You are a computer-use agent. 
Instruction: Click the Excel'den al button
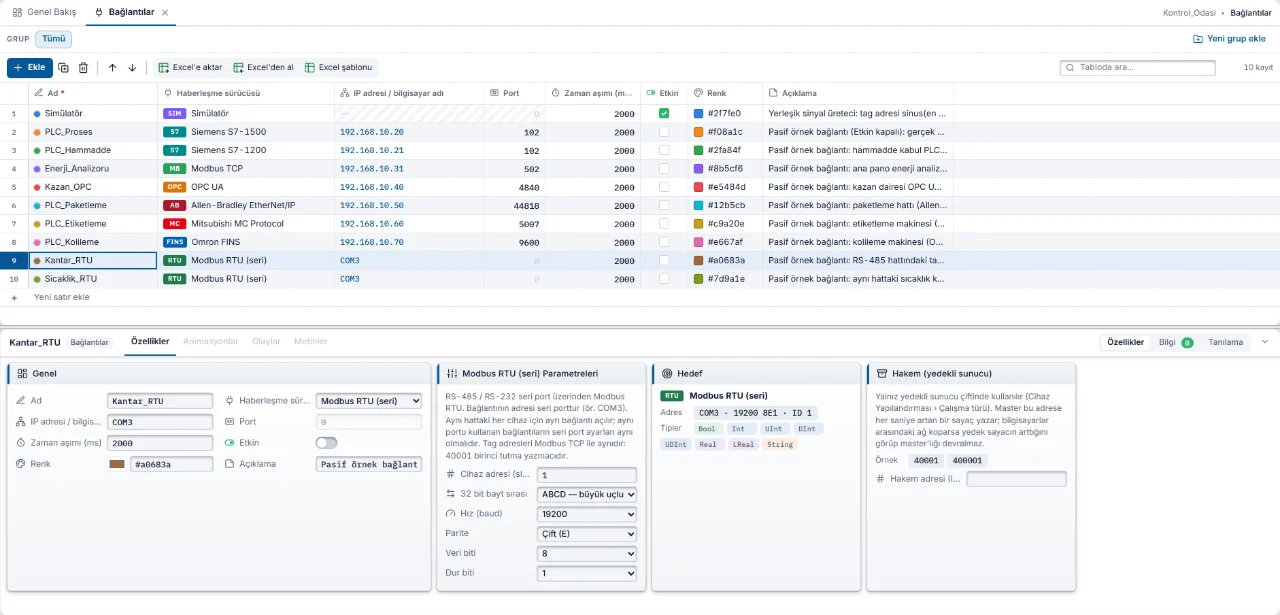pyautogui.click(x=264, y=68)
